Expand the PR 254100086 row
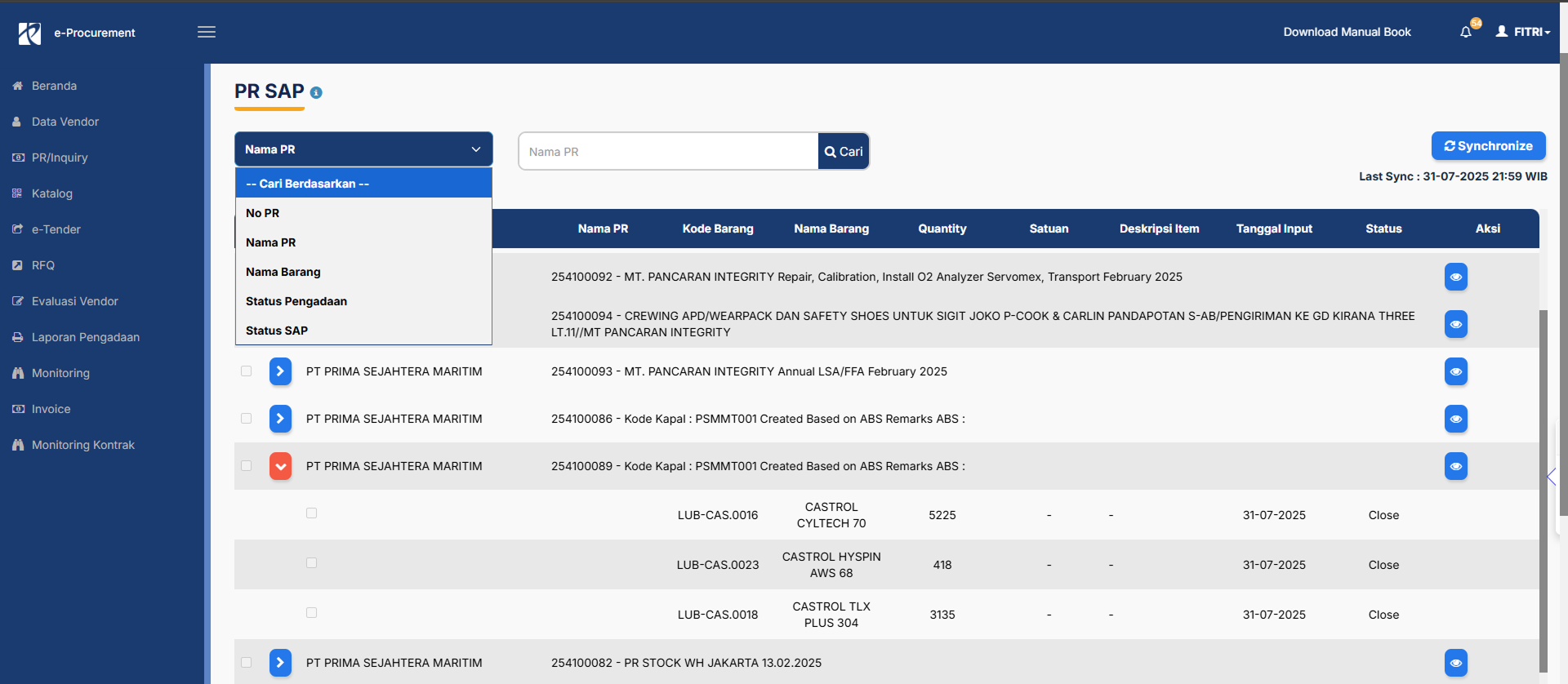The image size is (1568, 684). (x=280, y=419)
